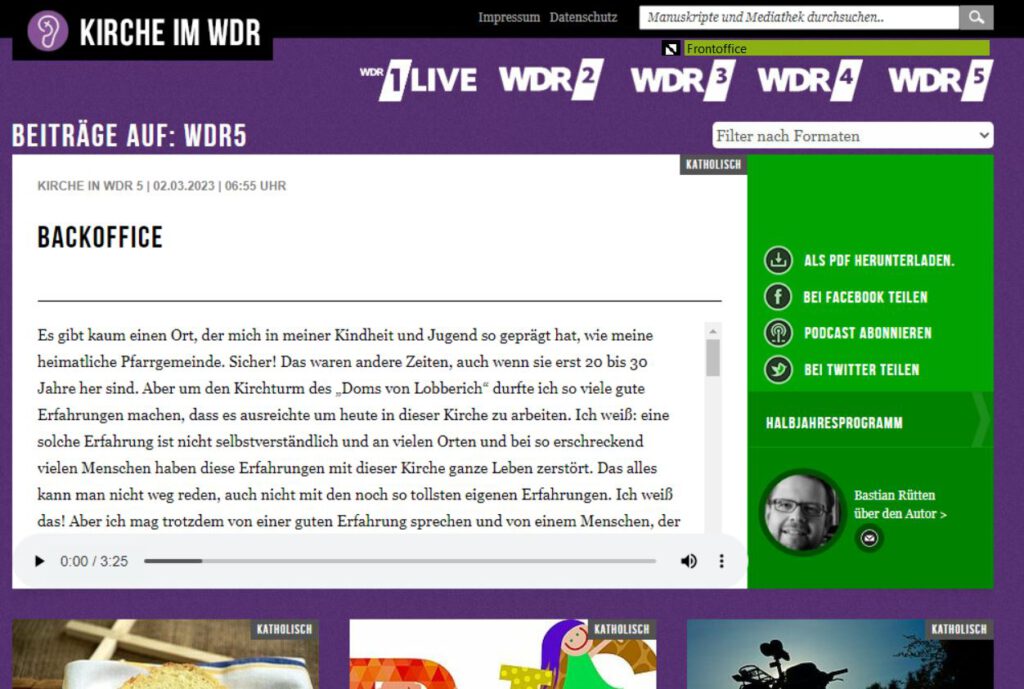1024x689 pixels.
Task: Open the audio player more-options menu
Action: click(722, 561)
